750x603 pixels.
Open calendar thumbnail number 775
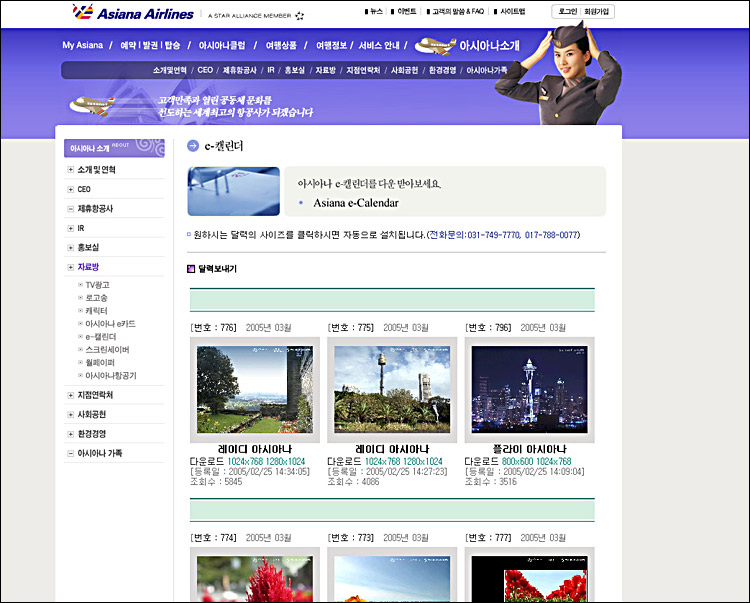pyautogui.click(x=392, y=390)
